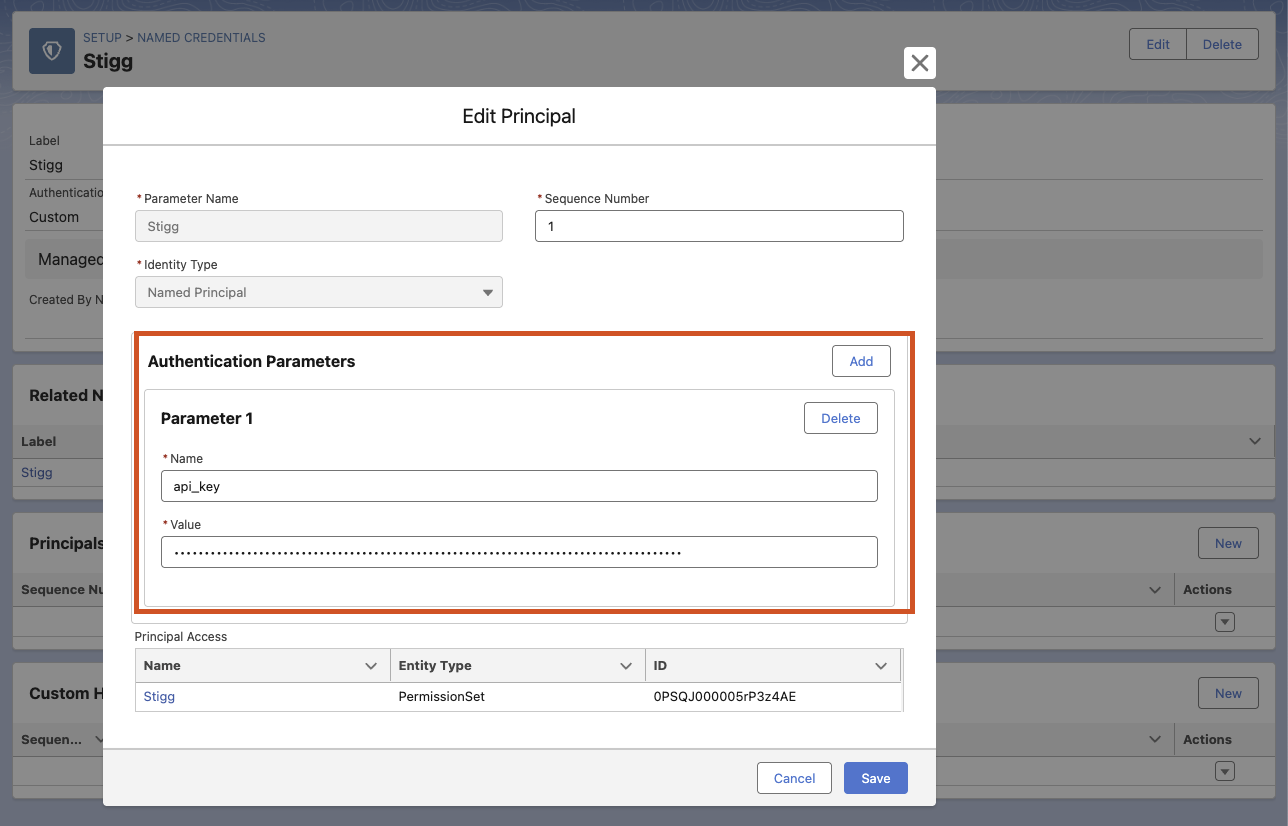Select the PermissionSet cell text
This screenshot has height=826, width=1288.
coord(442,696)
